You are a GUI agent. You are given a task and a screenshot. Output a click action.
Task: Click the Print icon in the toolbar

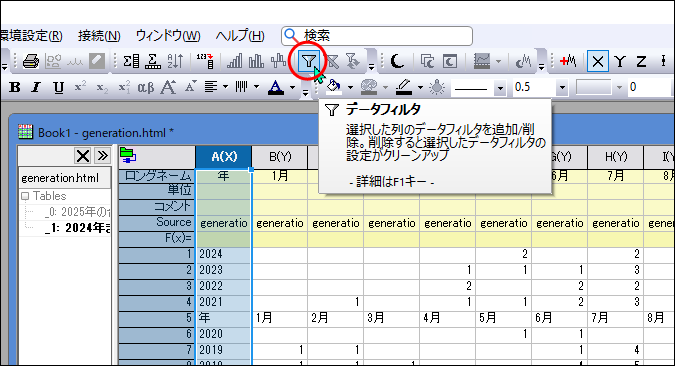(x=31, y=61)
